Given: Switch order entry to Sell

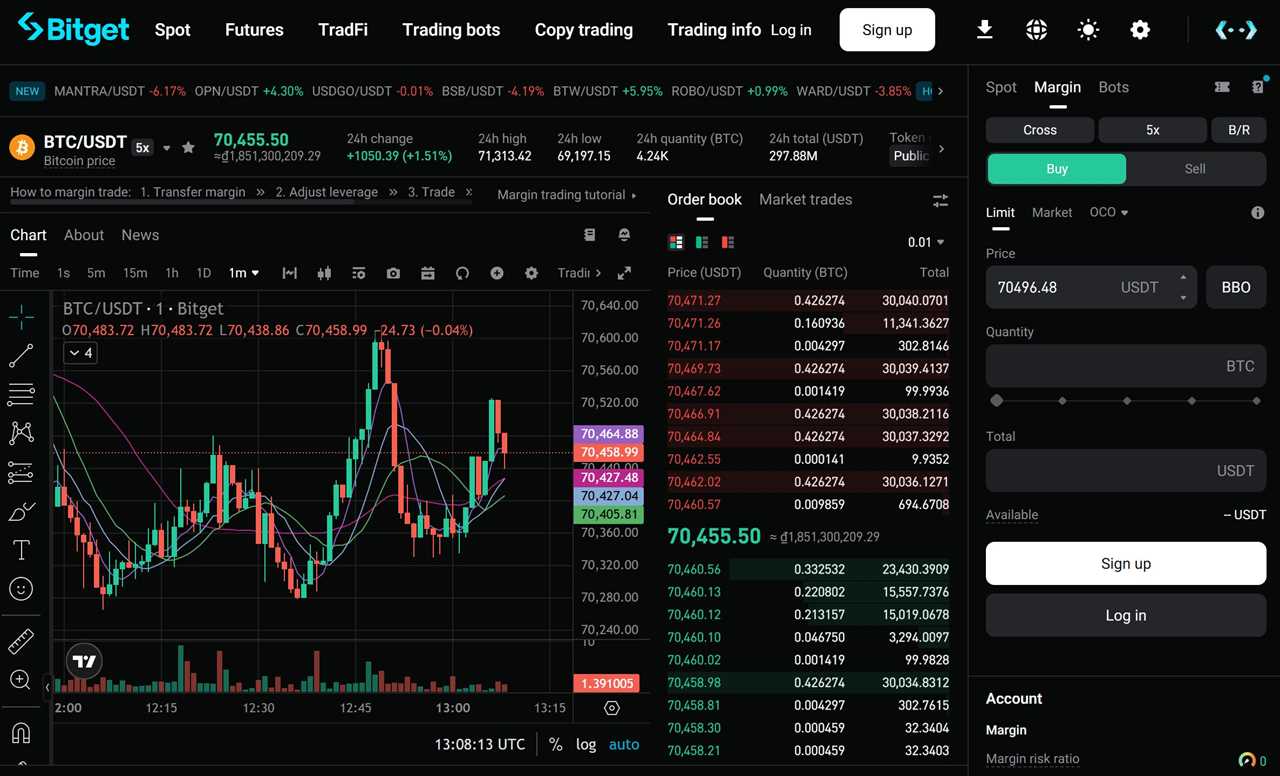Looking at the screenshot, I should point(1194,168).
